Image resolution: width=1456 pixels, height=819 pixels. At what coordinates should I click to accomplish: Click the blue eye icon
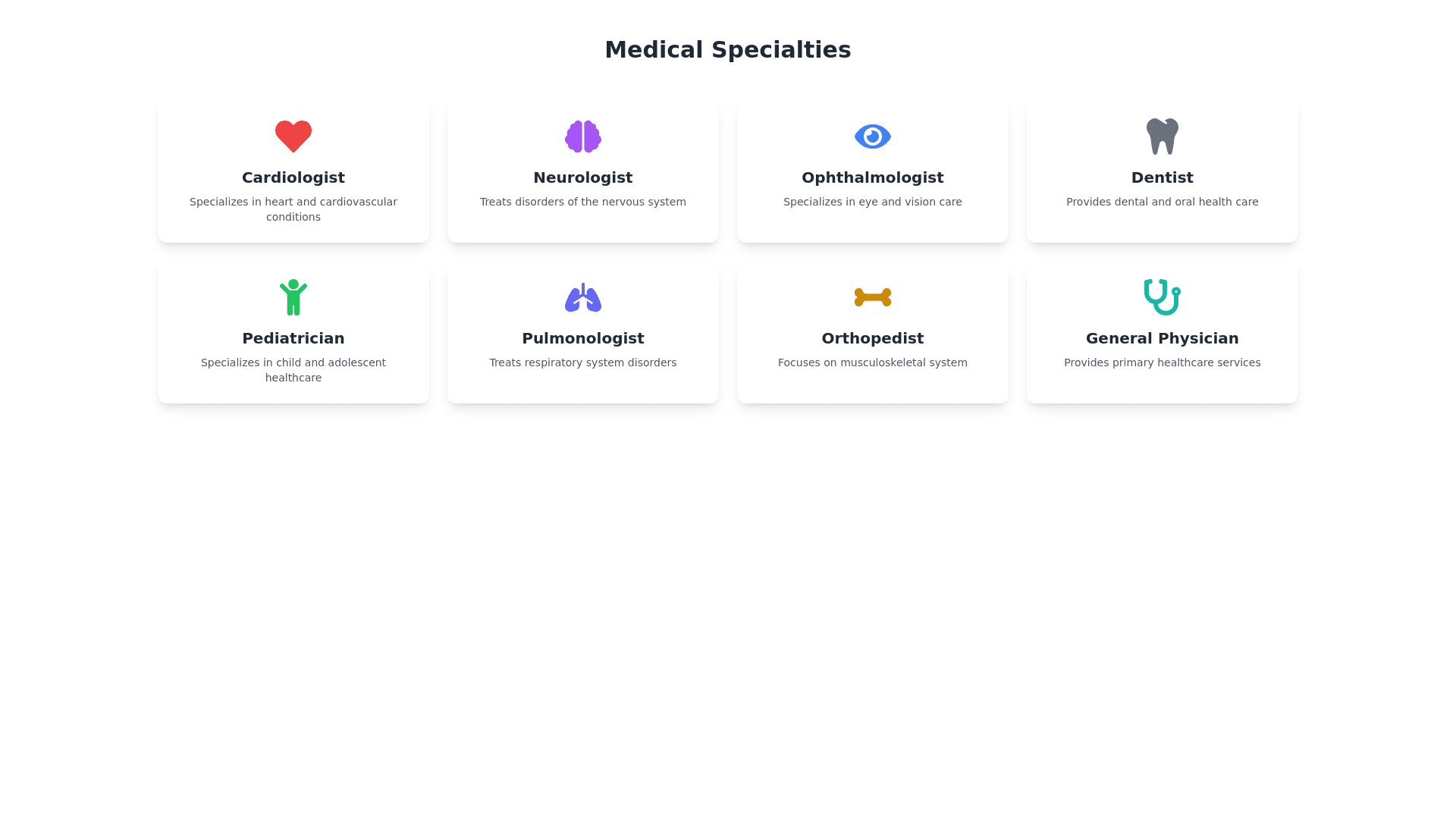[873, 136]
